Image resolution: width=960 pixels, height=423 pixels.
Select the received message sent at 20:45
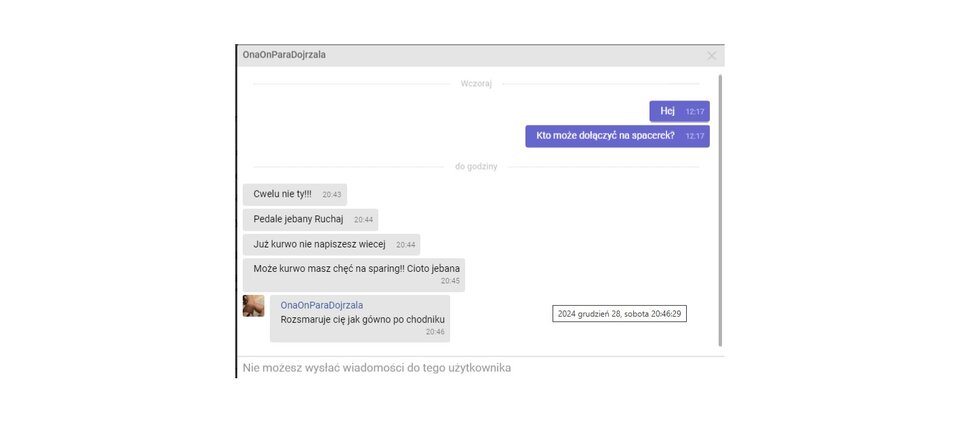pyautogui.click(x=353, y=270)
